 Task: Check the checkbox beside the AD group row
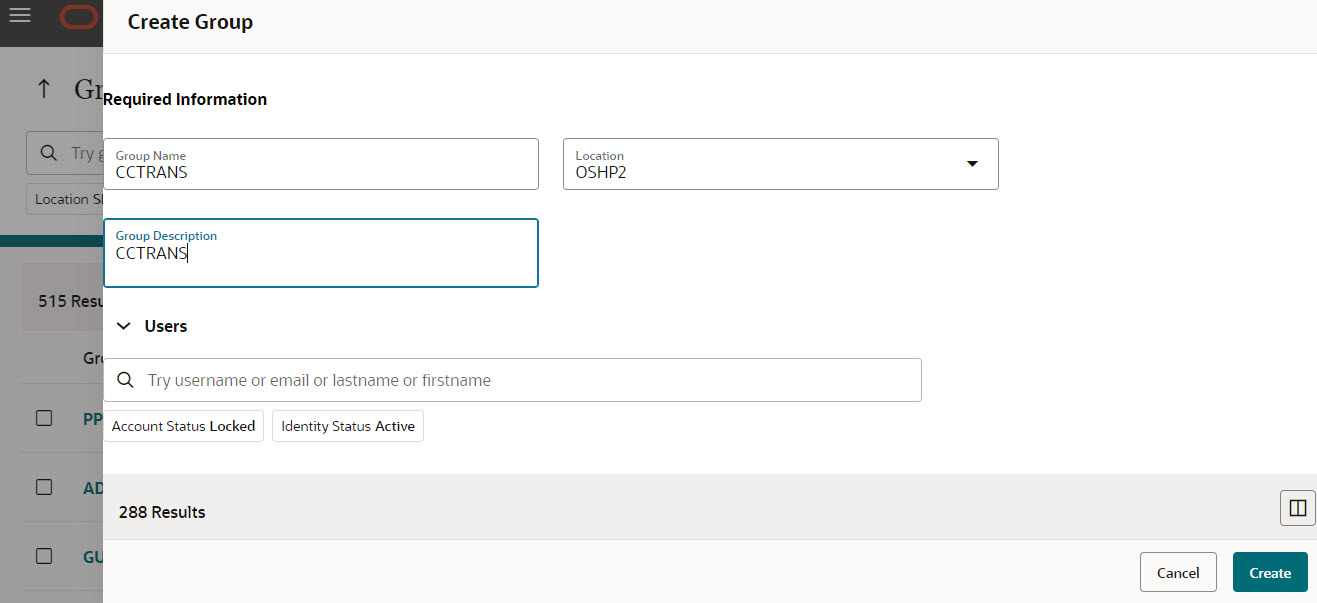[44, 487]
